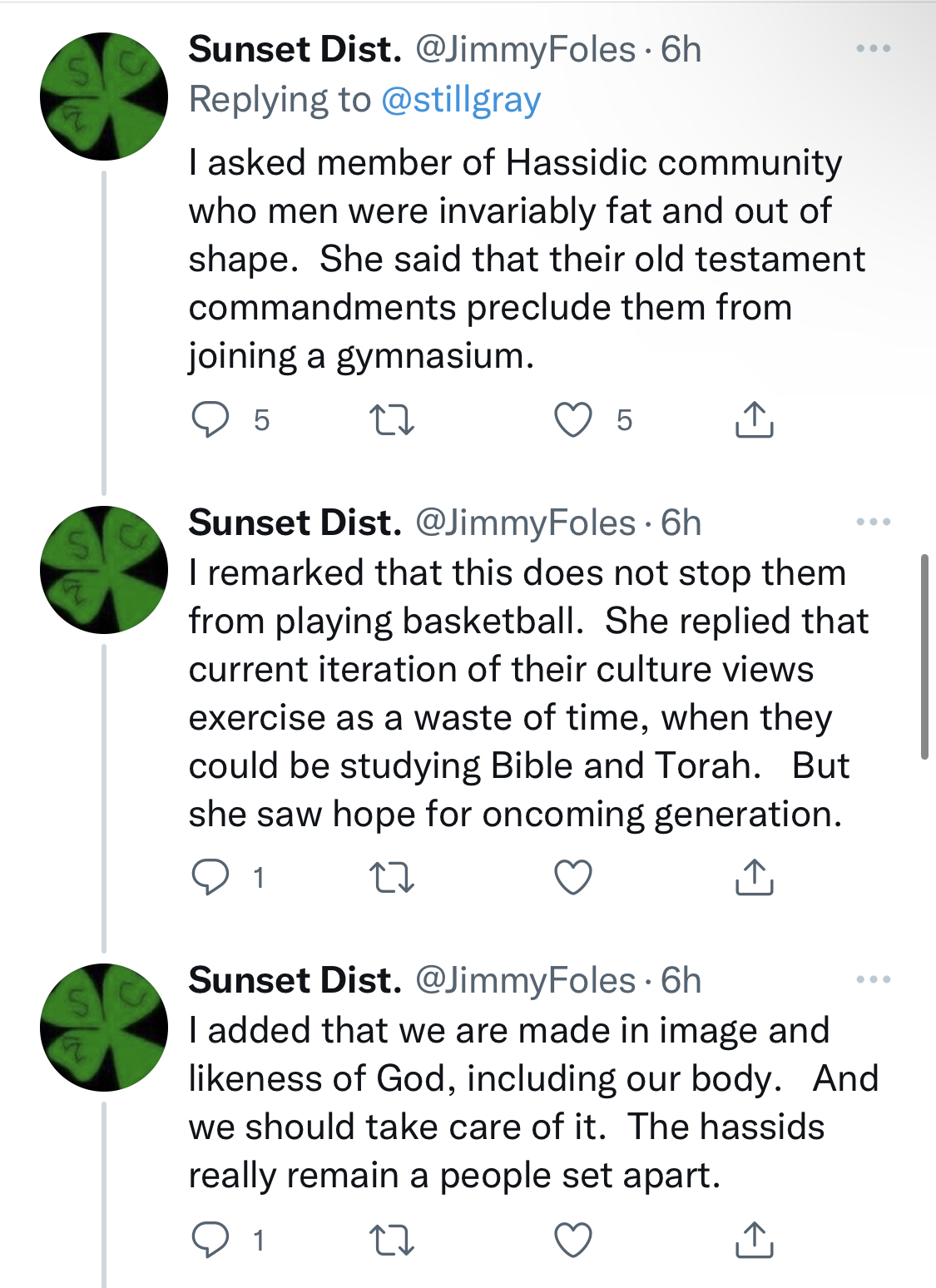936x1288 pixels.
Task: Open more options on third tweet
Action: [873, 980]
